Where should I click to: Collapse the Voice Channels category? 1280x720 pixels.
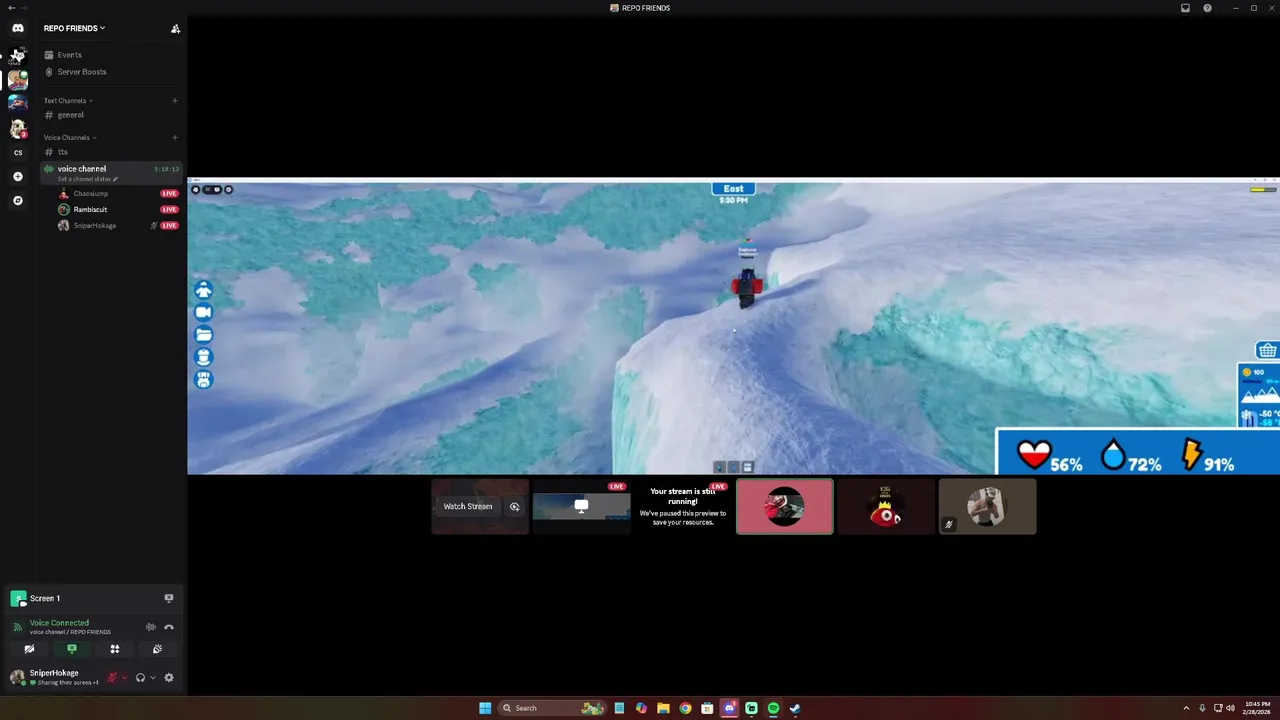69,138
